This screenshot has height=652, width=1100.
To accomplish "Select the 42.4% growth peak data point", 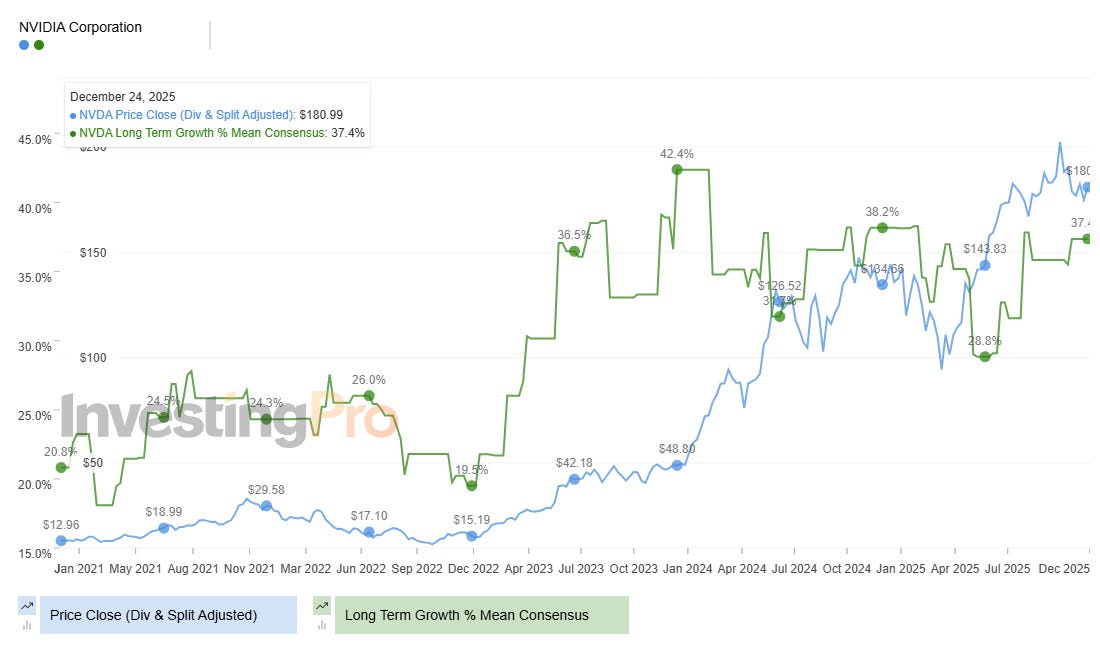I will click(677, 170).
